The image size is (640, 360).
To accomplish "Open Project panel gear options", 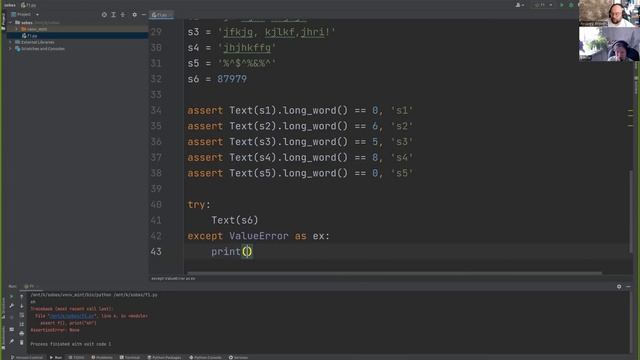I will point(135,15).
